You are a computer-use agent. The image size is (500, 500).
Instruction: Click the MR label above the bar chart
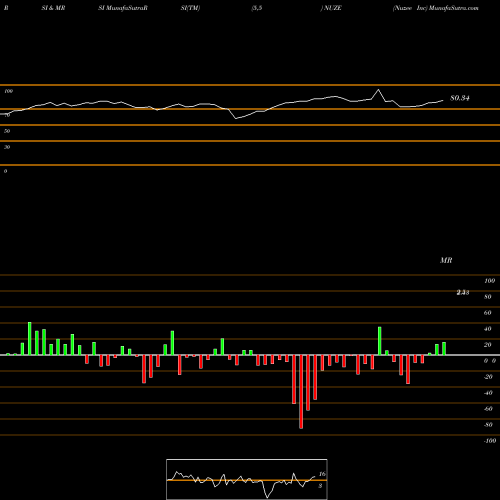(x=446, y=260)
